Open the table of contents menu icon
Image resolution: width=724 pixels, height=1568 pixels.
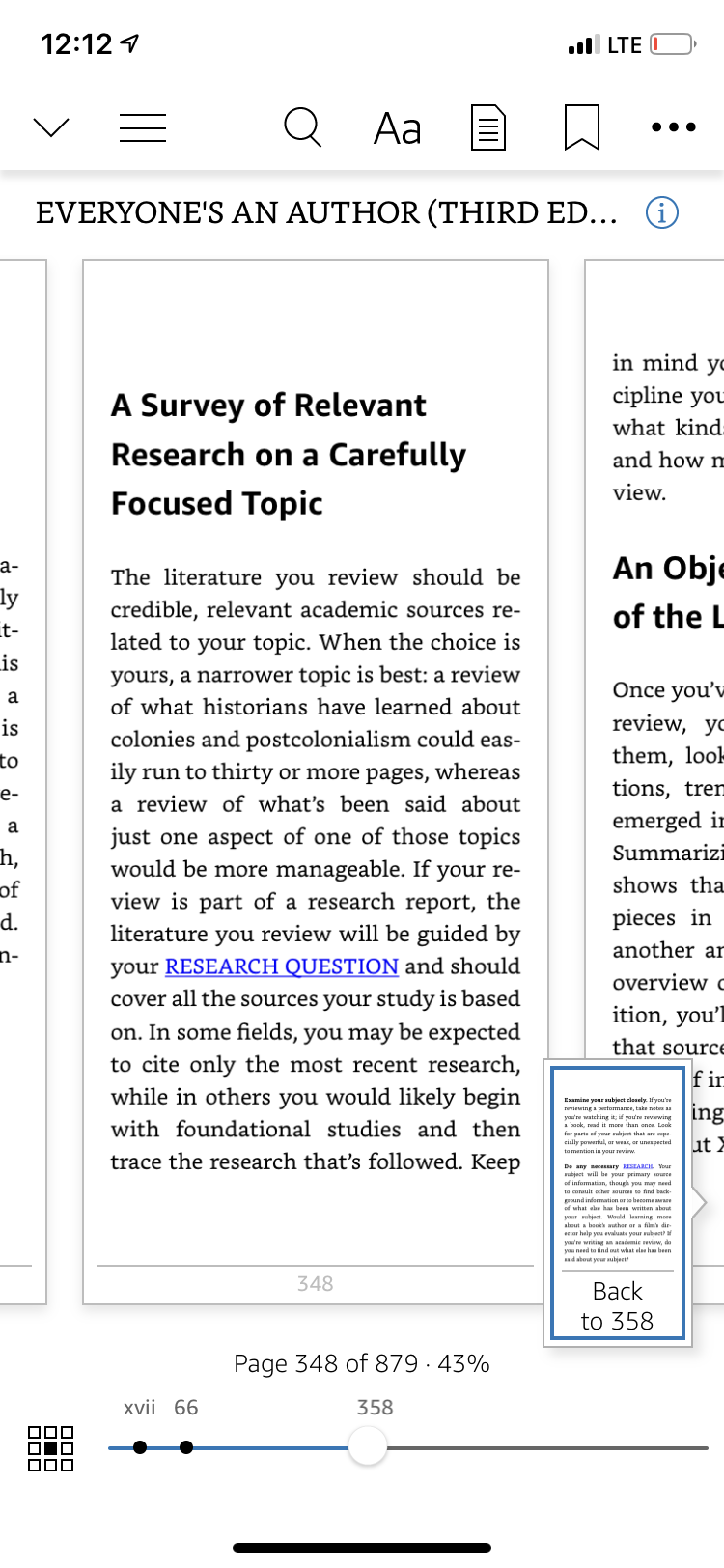[x=143, y=127]
